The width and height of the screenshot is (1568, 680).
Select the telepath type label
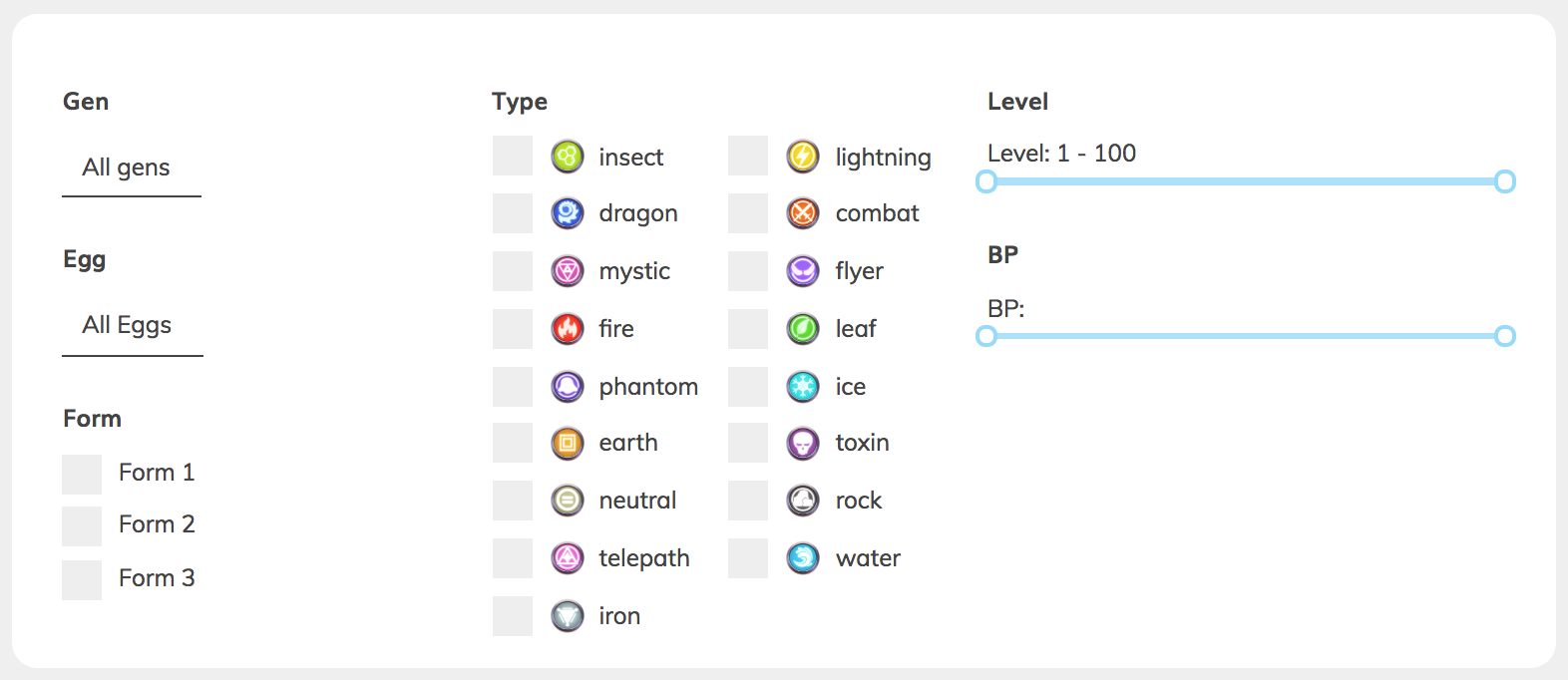click(644, 558)
